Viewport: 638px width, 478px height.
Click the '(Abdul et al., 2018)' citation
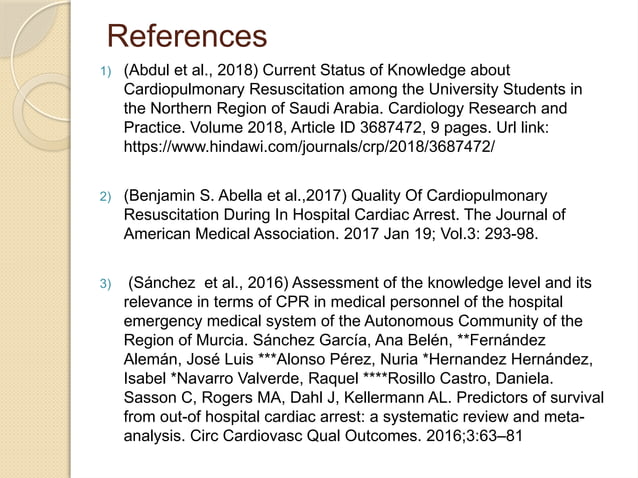(191, 70)
